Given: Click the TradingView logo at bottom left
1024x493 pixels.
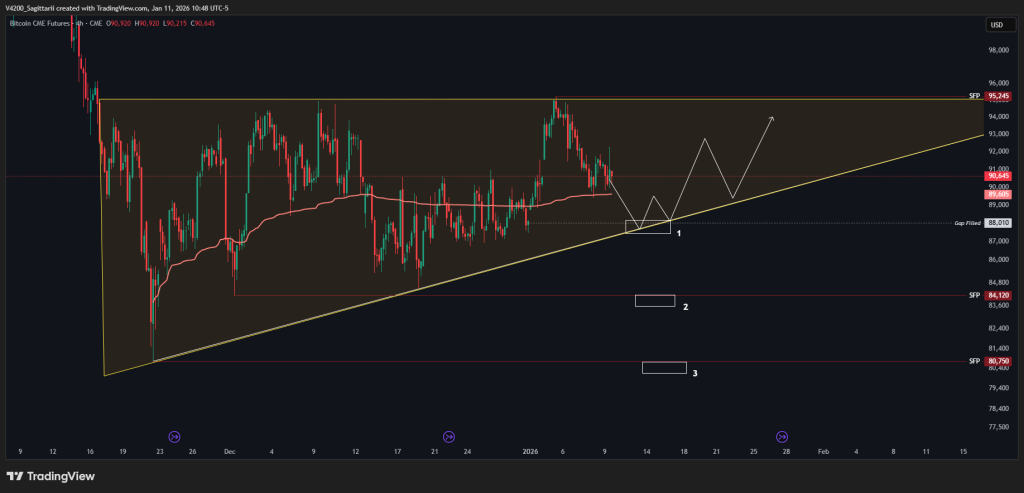Looking at the screenshot, I should pos(51,476).
